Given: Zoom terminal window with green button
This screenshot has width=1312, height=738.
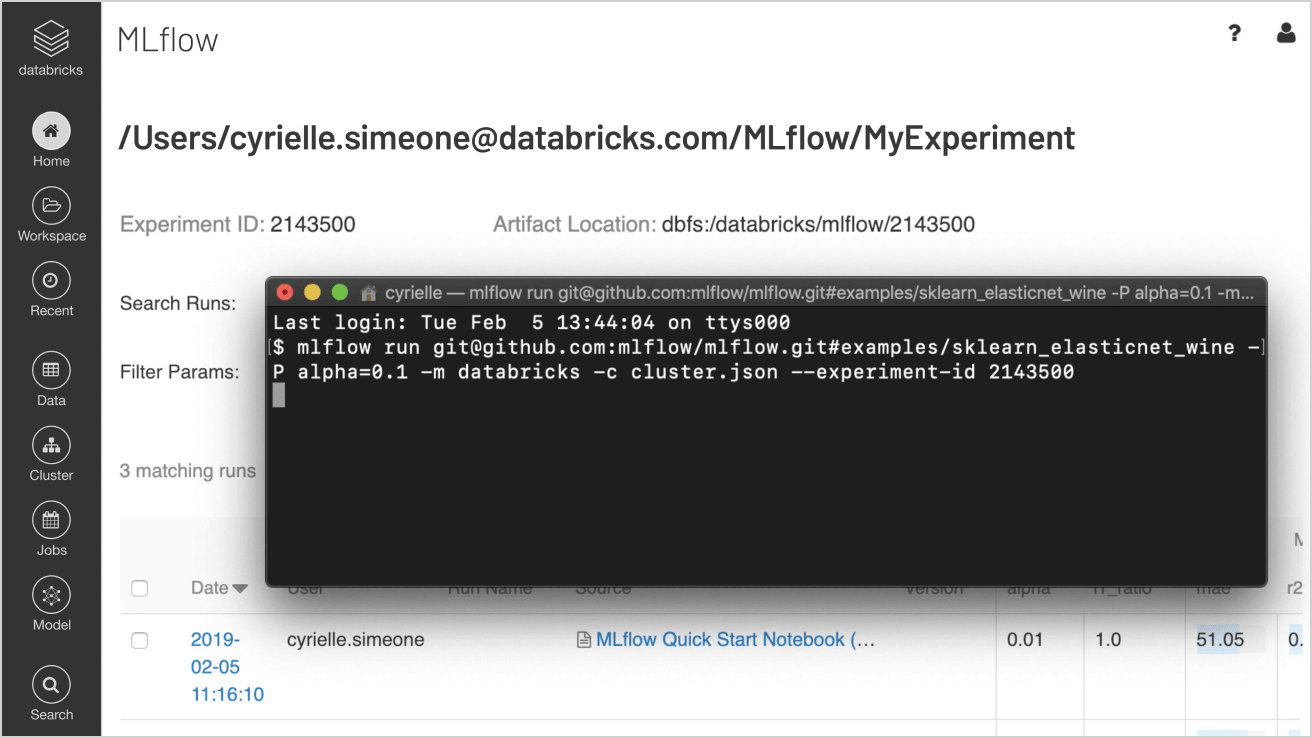Looking at the screenshot, I should pyautogui.click(x=339, y=293).
